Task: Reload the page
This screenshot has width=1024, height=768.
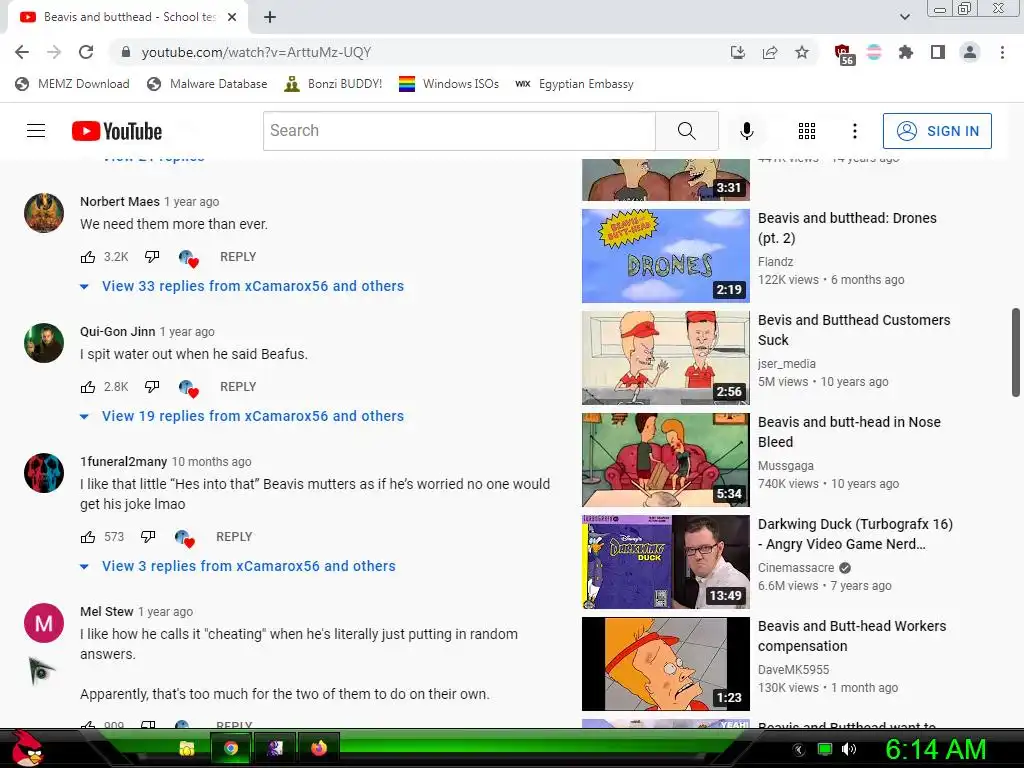Action: (86, 52)
